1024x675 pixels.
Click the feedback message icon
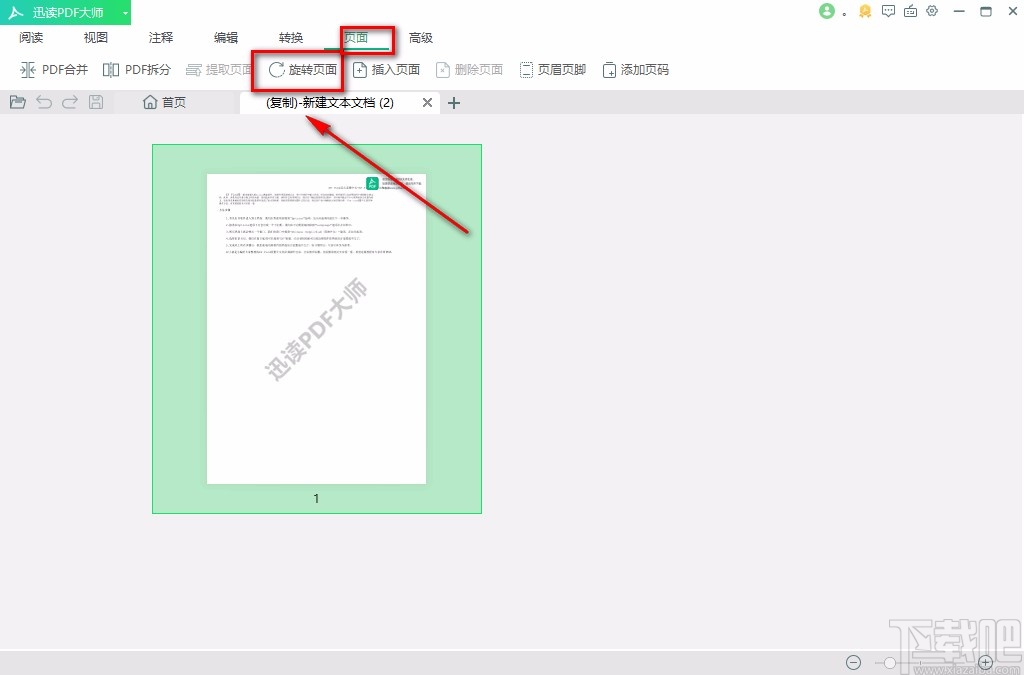[x=888, y=11]
